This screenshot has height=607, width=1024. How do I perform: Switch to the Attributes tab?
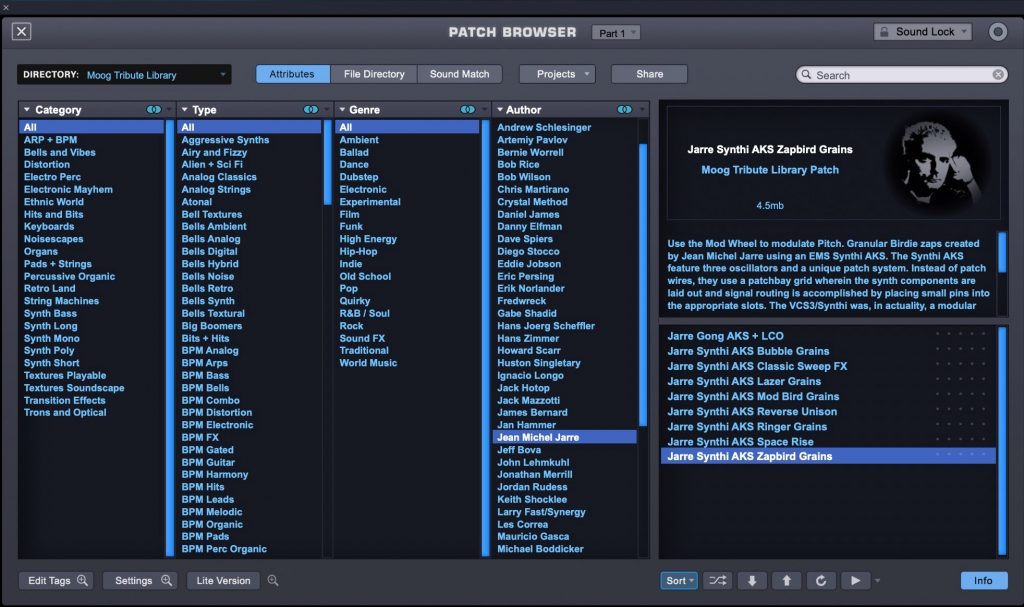(292, 74)
